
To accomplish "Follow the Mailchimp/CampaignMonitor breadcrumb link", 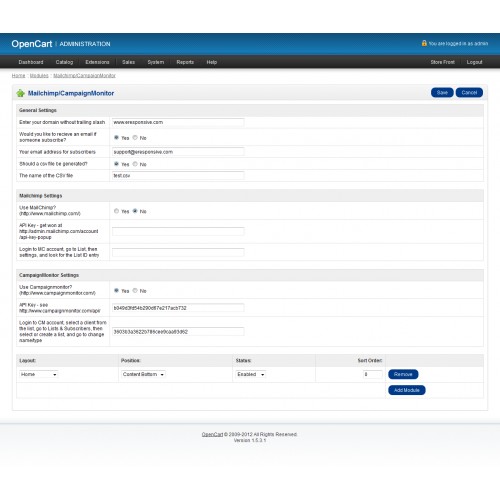I will (x=84, y=76).
